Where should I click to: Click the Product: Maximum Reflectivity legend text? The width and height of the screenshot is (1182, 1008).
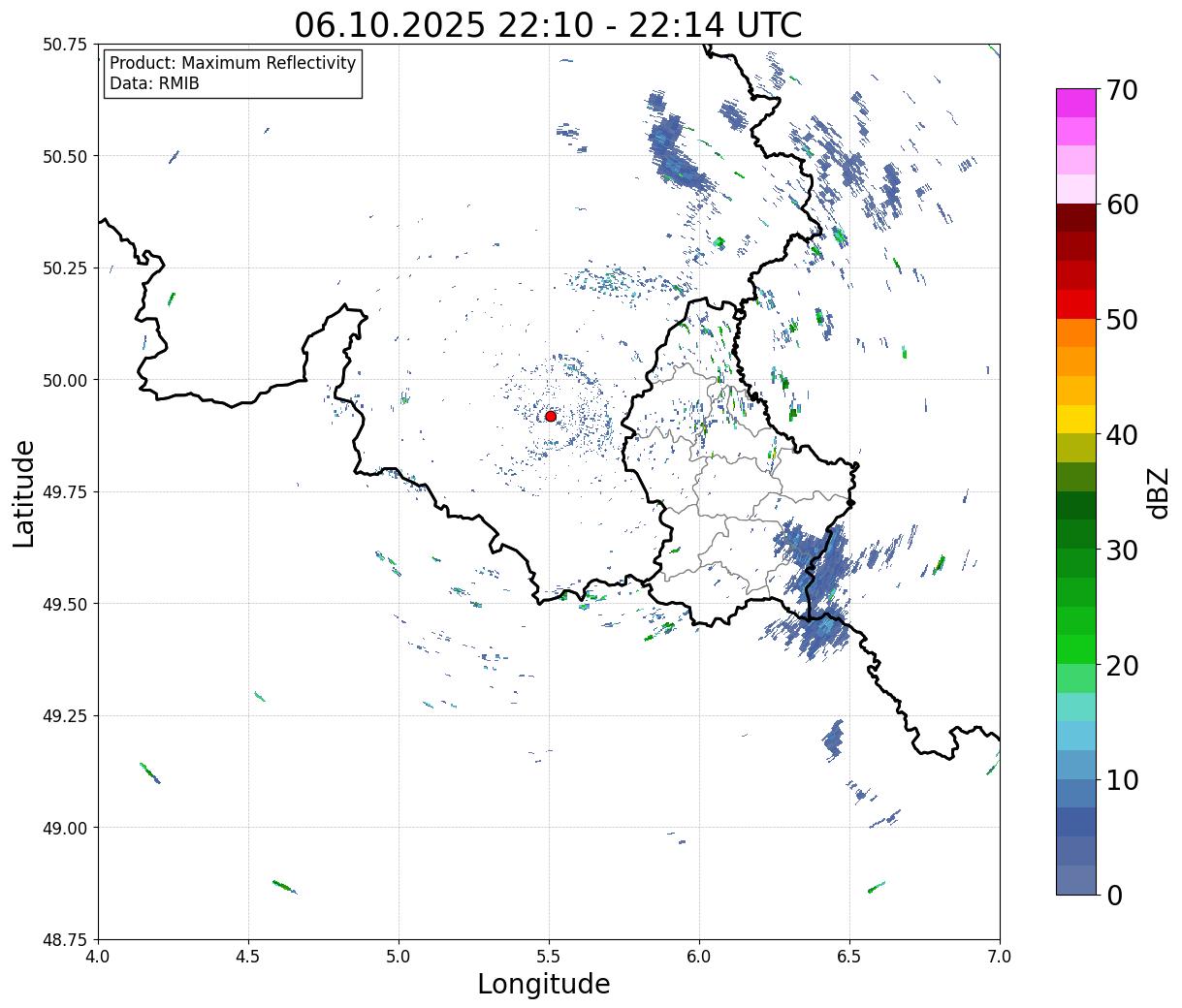click(x=233, y=63)
